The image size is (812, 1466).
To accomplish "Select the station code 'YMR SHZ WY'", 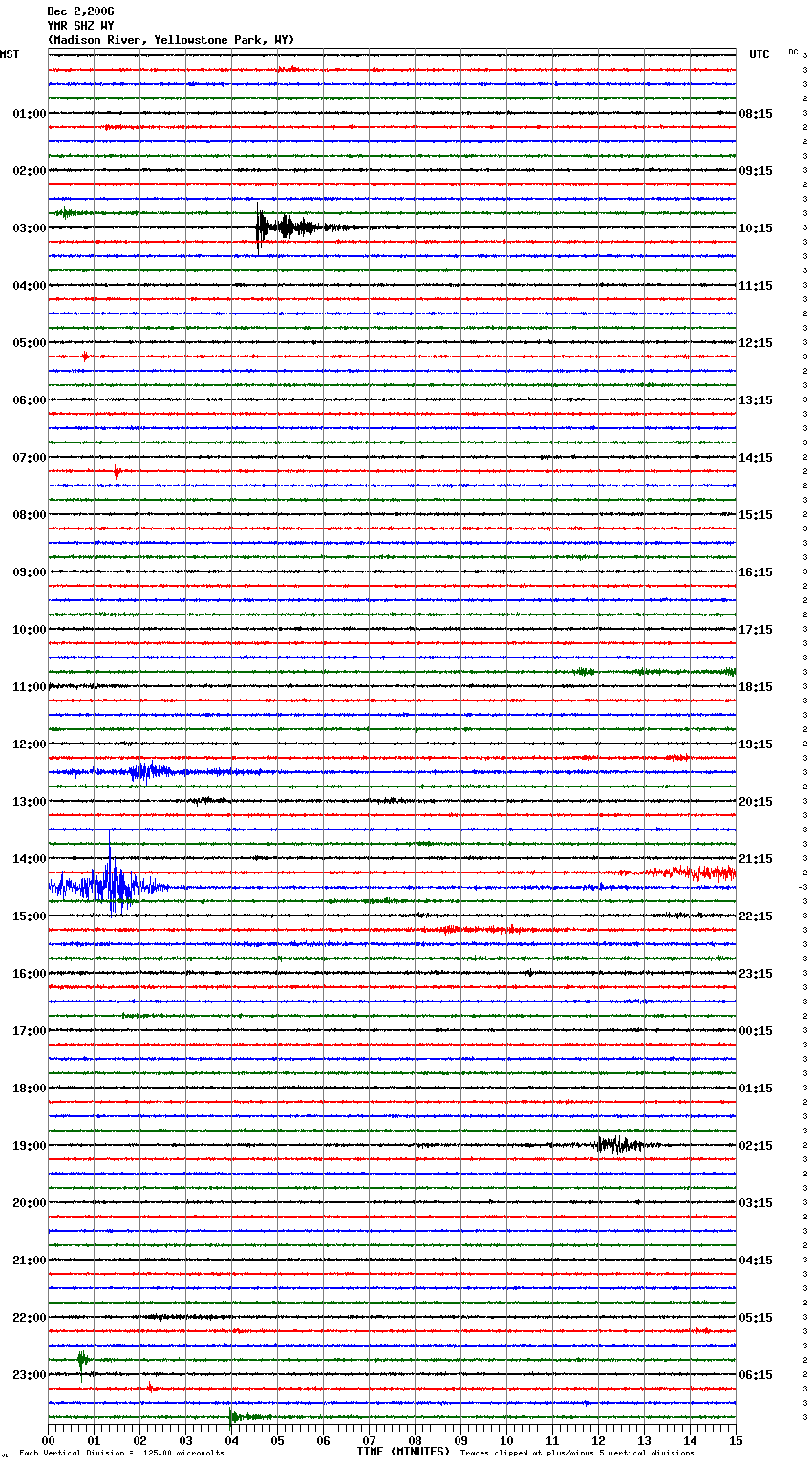I will (x=80, y=26).
